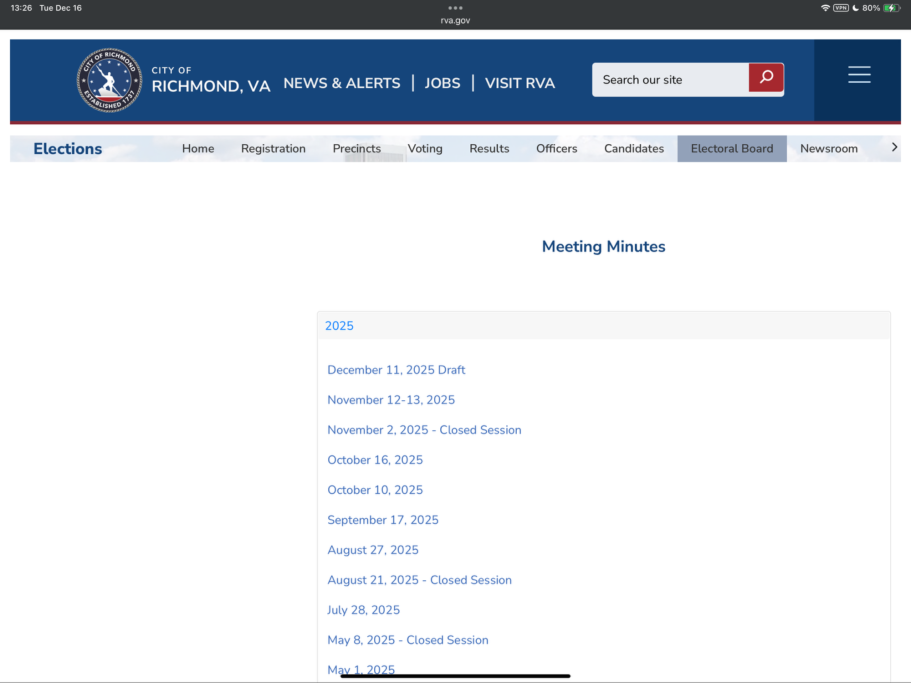This screenshot has width=911, height=683.
Task: View the October 16, 2025 minutes
Action: tap(375, 459)
